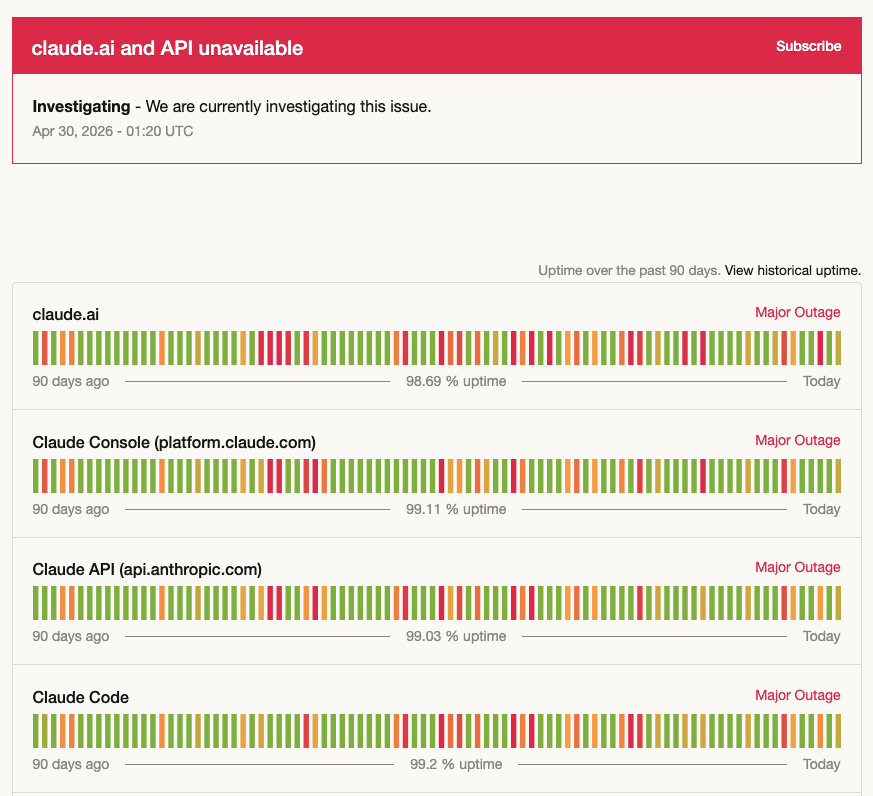
Task: Click the claude.ai component name
Action: tap(66, 315)
